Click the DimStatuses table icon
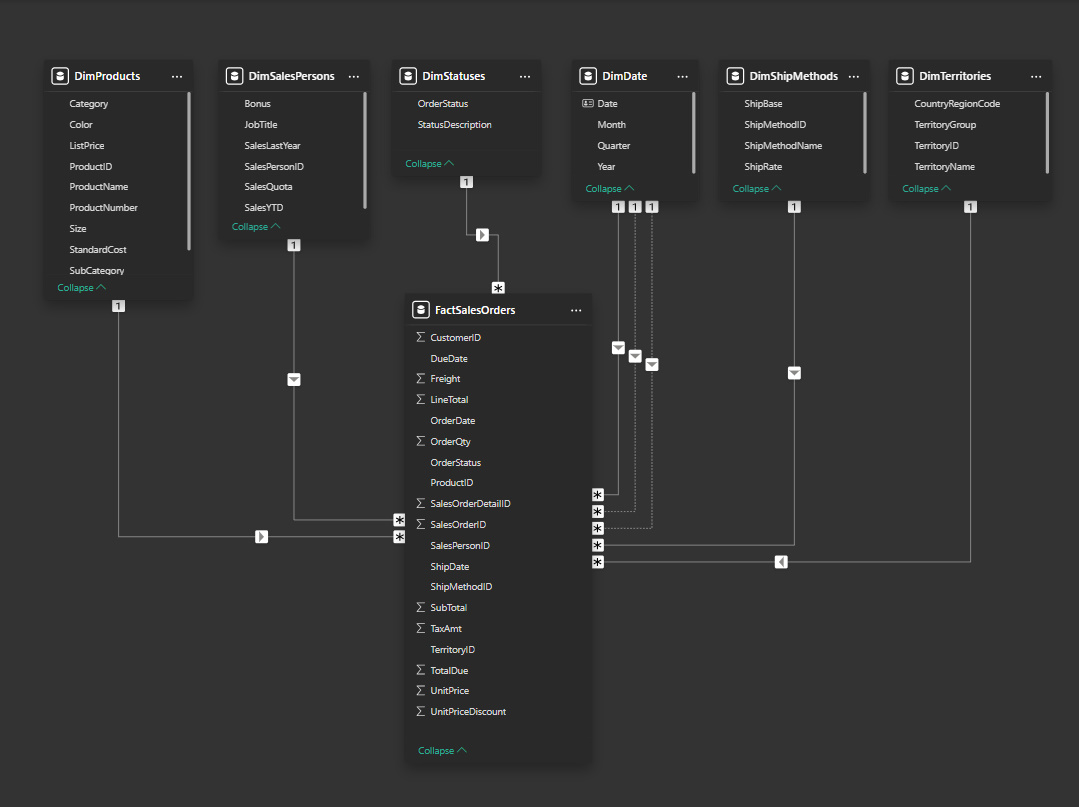This screenshot has height=807, width=1079. click(408, 76)
